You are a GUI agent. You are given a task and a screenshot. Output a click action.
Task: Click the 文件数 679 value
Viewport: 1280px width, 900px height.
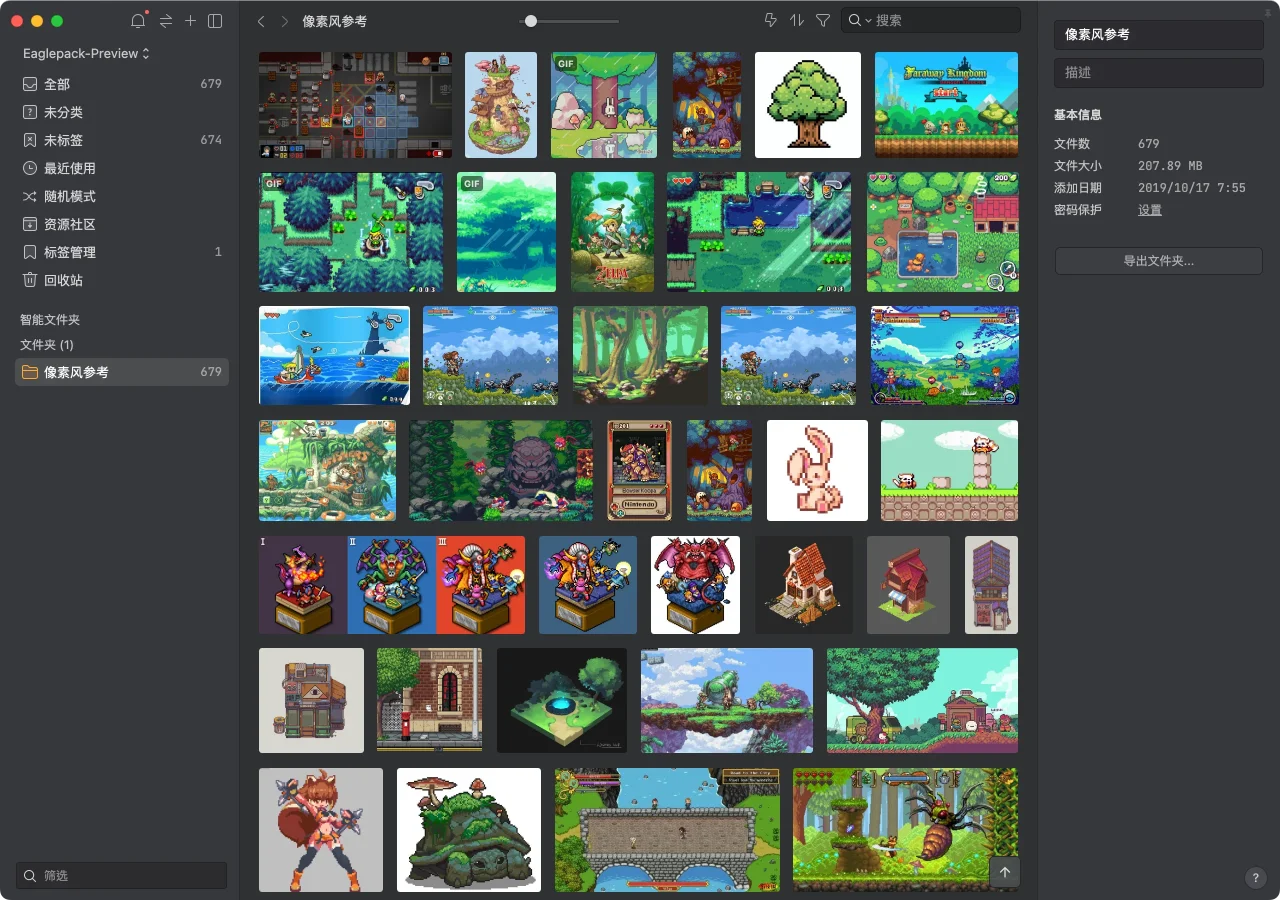(x=1149, y=144)
